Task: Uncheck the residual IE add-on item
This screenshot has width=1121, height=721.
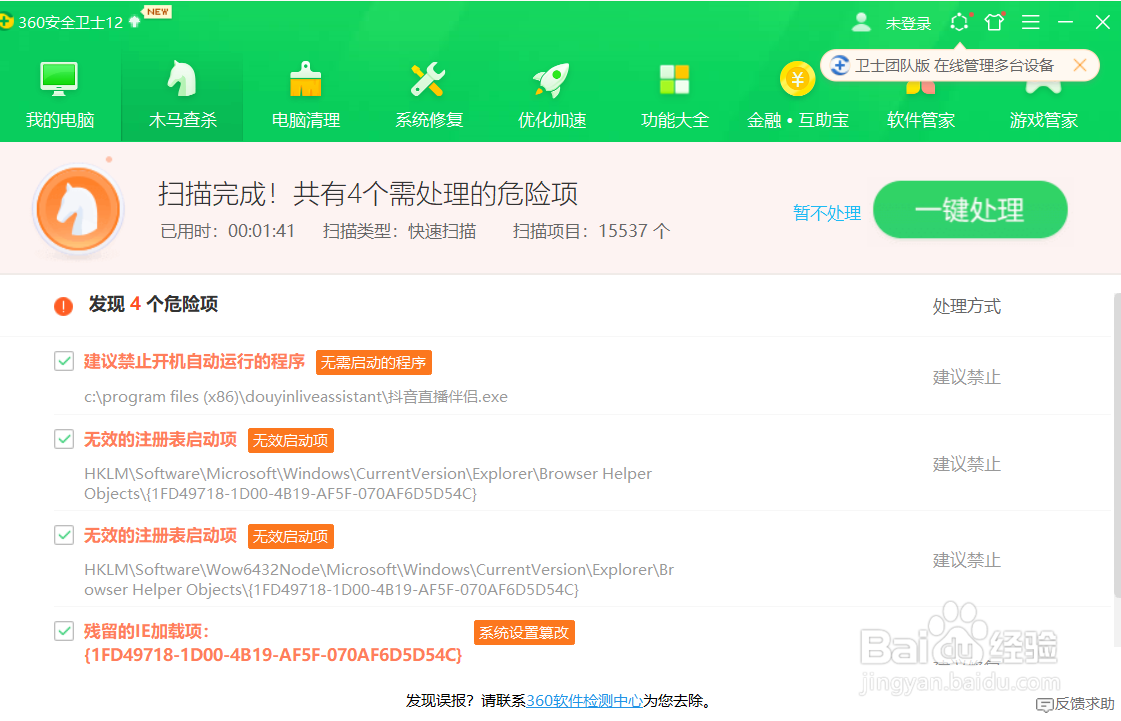Action: pyautogui.click(x=64, y=631)
